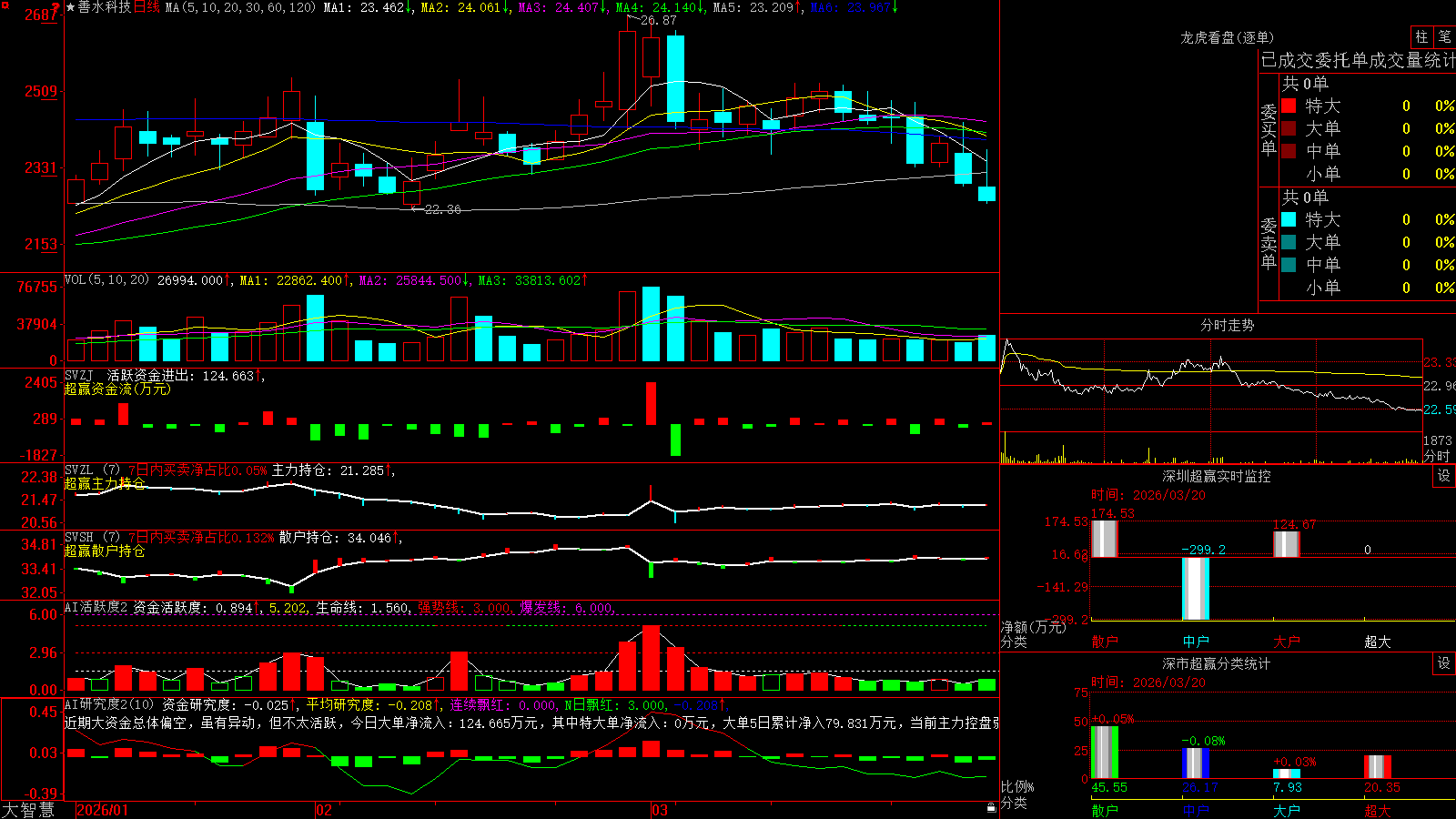
Task: Click the green 散户 45.55 percentage bar
Action: pos(1104,752)
